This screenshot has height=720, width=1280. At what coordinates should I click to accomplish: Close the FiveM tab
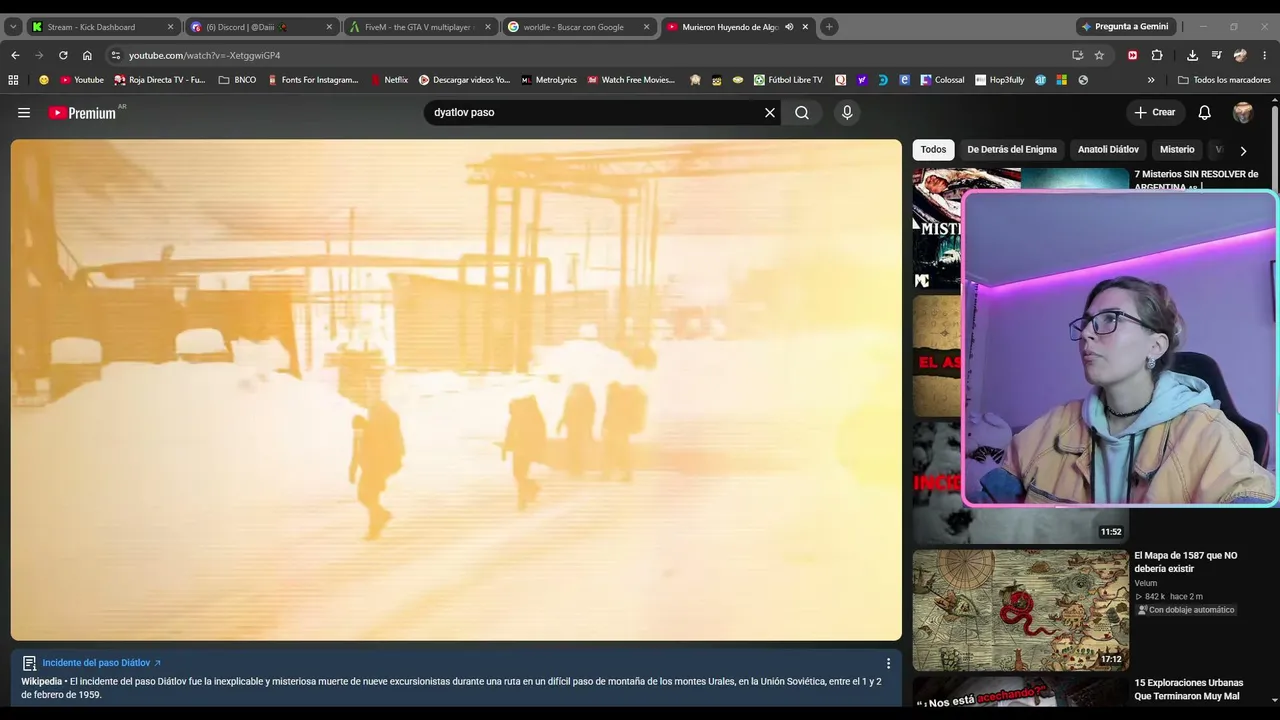488,27
